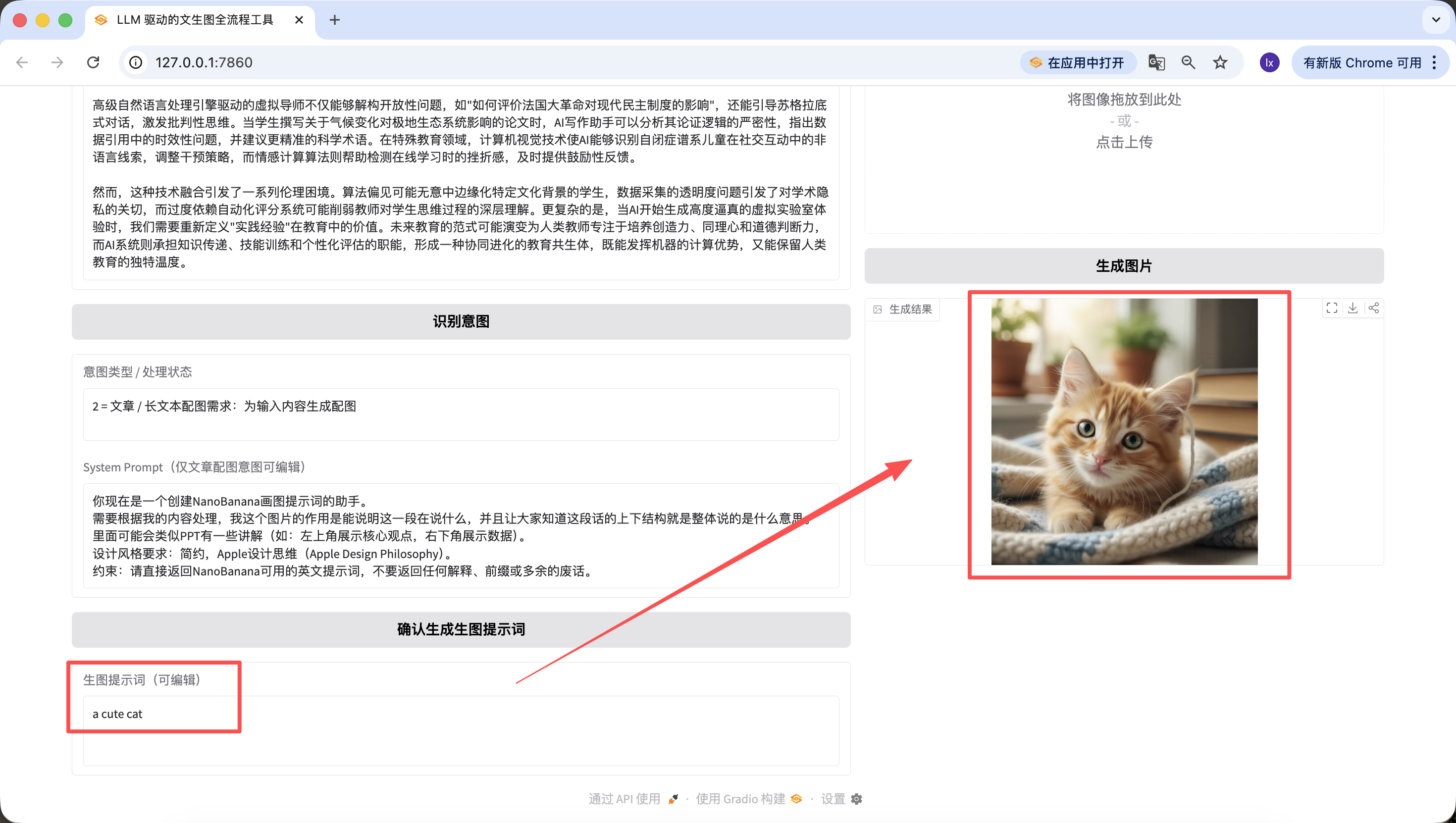Screen dimensions: 1456x823
Task: Open Google Translate page icon
Action: tap(1156, 63)
